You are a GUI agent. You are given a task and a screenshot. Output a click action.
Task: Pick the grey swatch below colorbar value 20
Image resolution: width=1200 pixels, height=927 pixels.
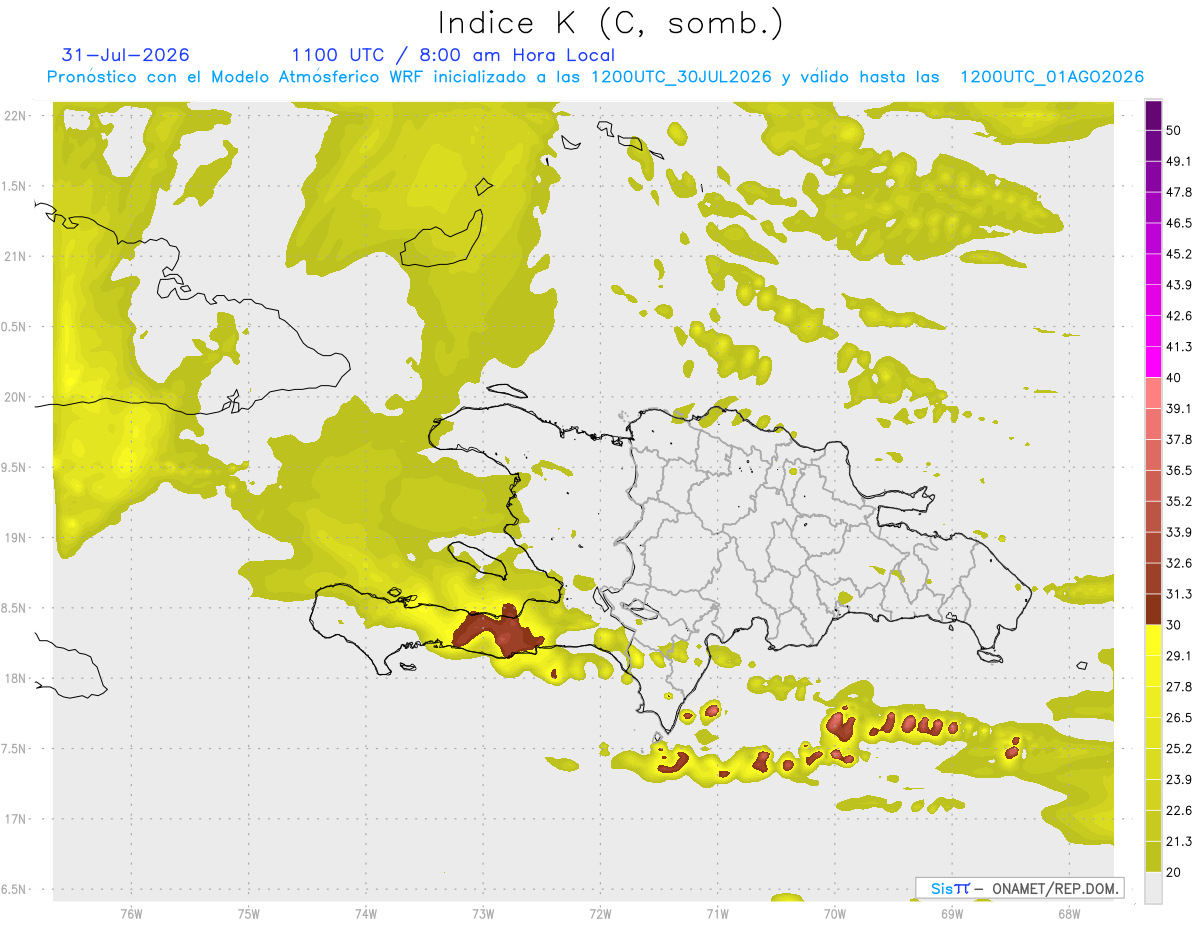click(1153, 888)
